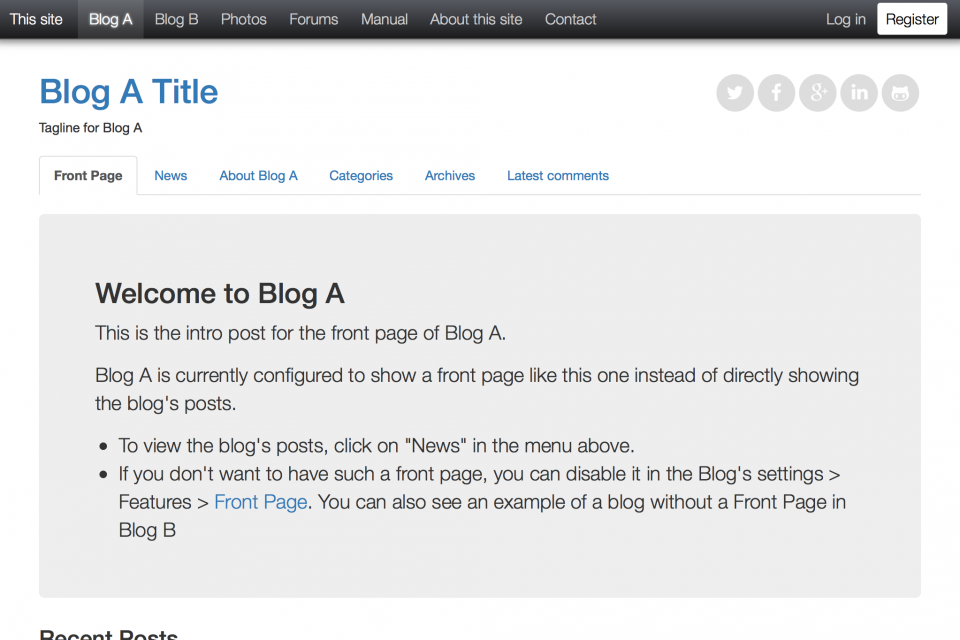This screenshot has height=640, width=960.
Task: Click the Register button
Action: (911, 18)
